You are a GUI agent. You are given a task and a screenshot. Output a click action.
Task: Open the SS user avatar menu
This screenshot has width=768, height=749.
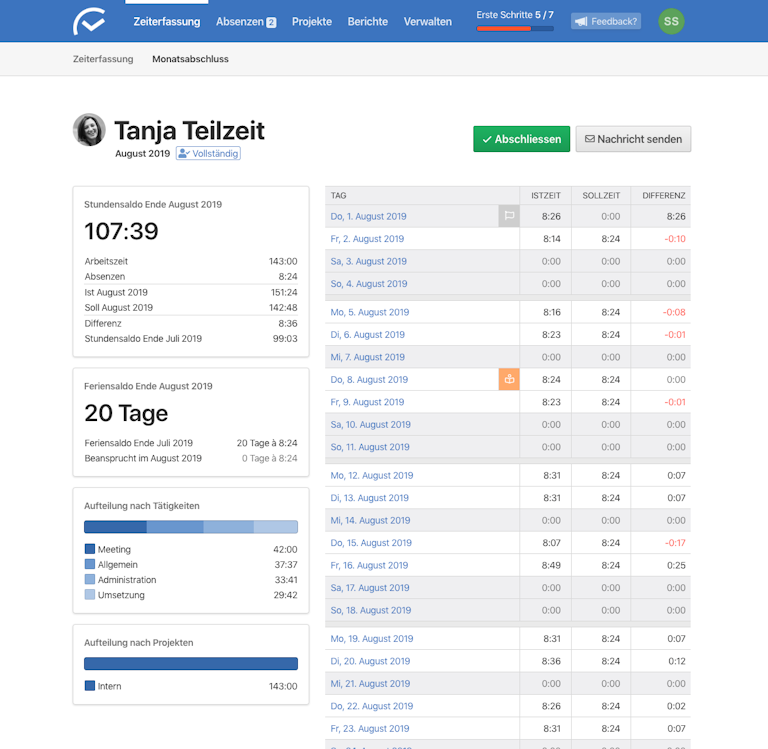click(671, 21)
